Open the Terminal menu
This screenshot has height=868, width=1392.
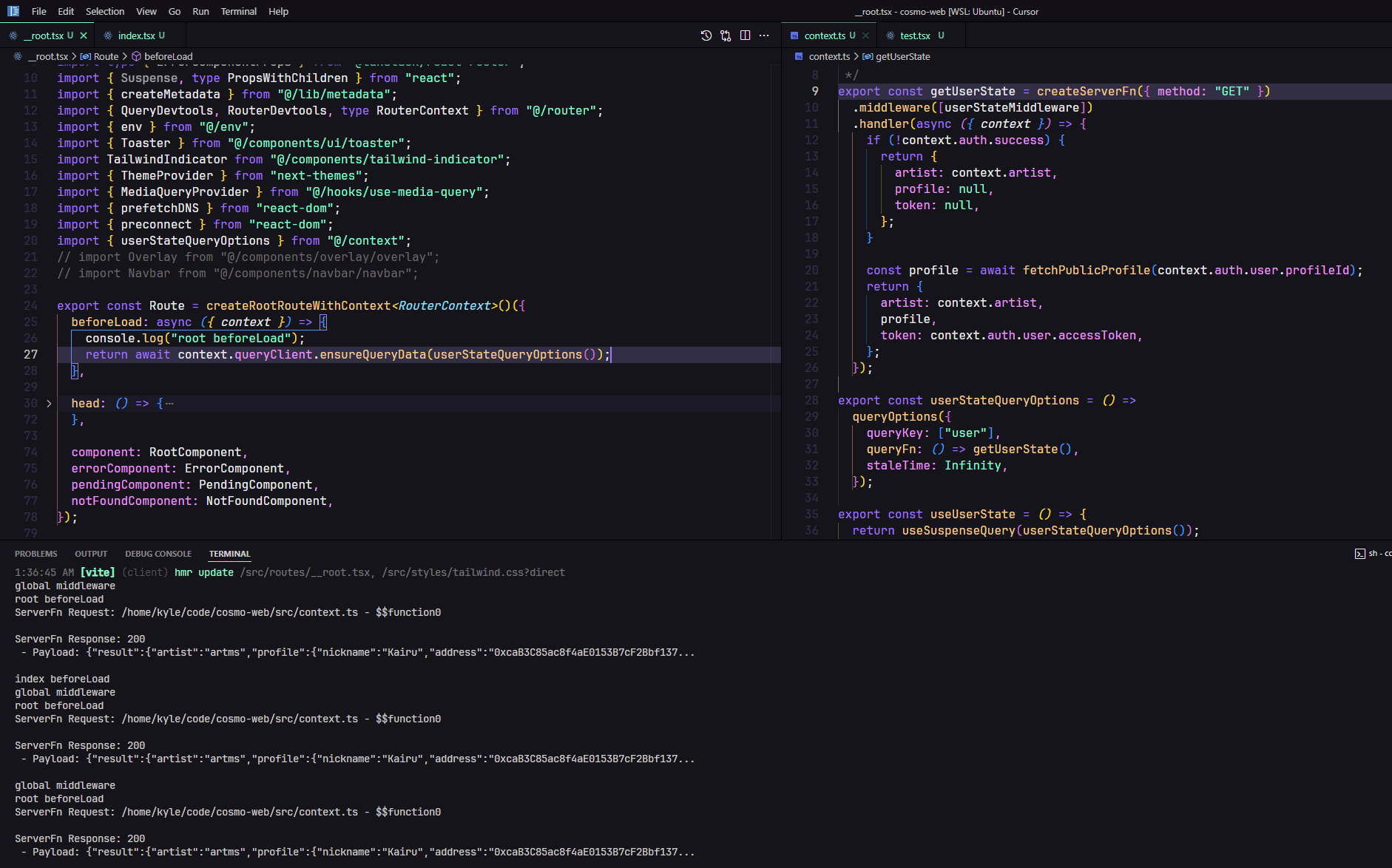point(238,11)
